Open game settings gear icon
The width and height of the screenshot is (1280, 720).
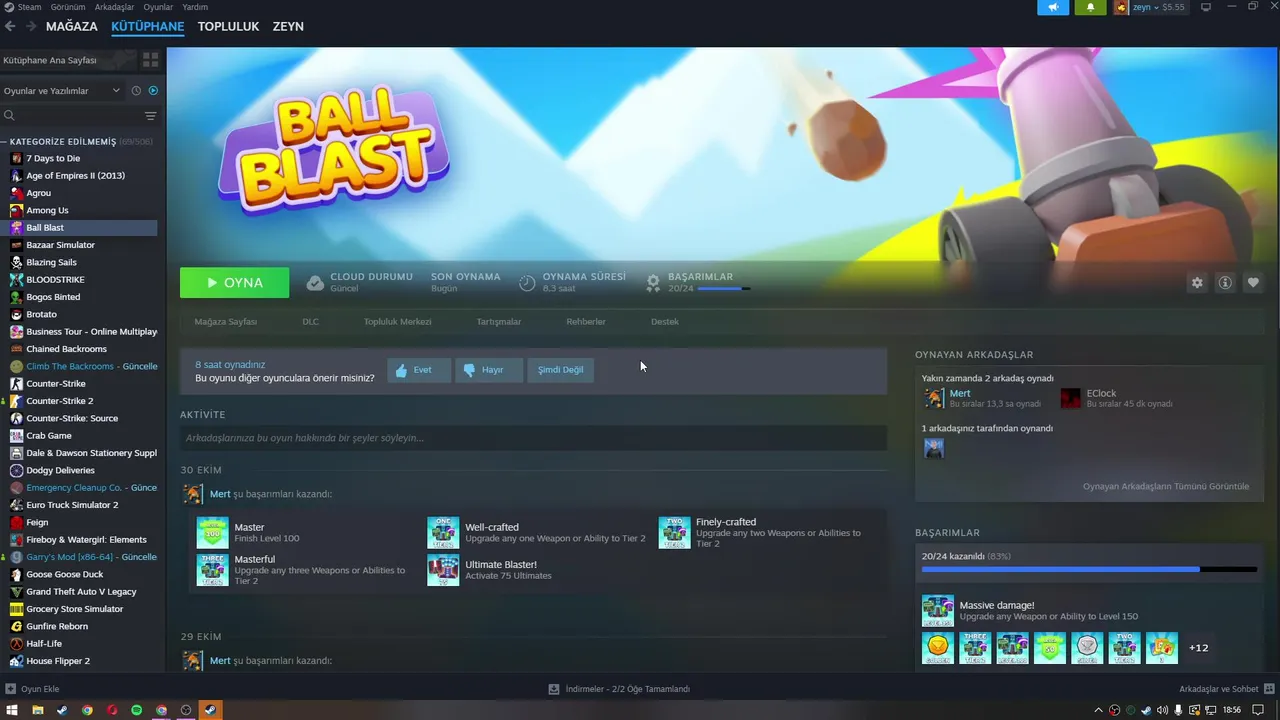(x=1197, y=283)
